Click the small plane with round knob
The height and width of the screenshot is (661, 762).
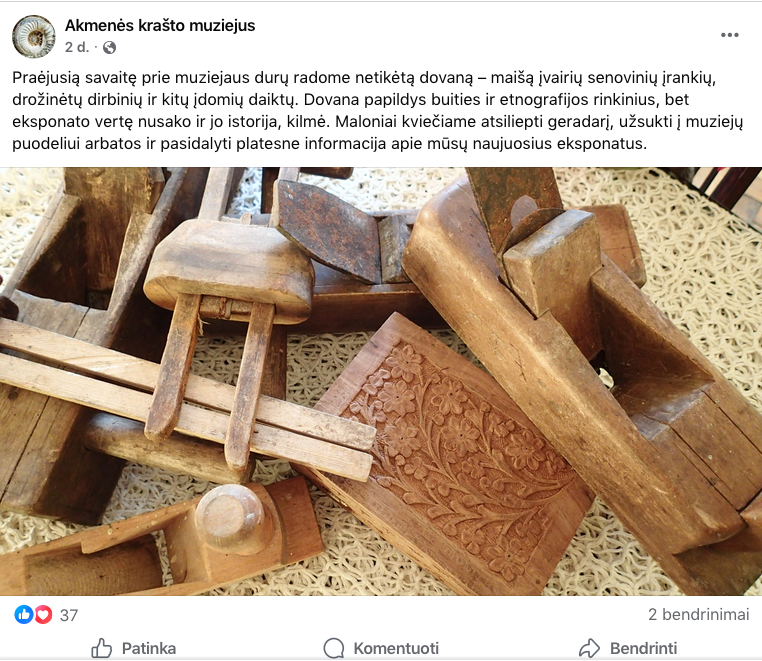[x=160, y=539]
